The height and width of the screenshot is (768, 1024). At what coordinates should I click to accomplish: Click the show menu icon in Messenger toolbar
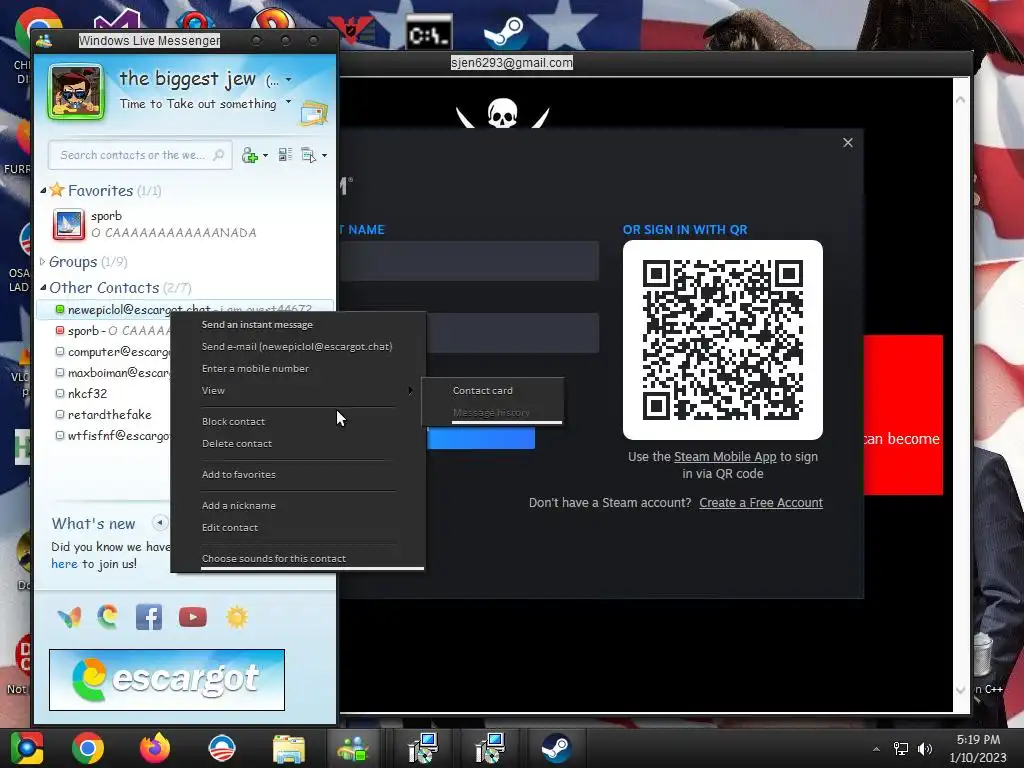308,155
